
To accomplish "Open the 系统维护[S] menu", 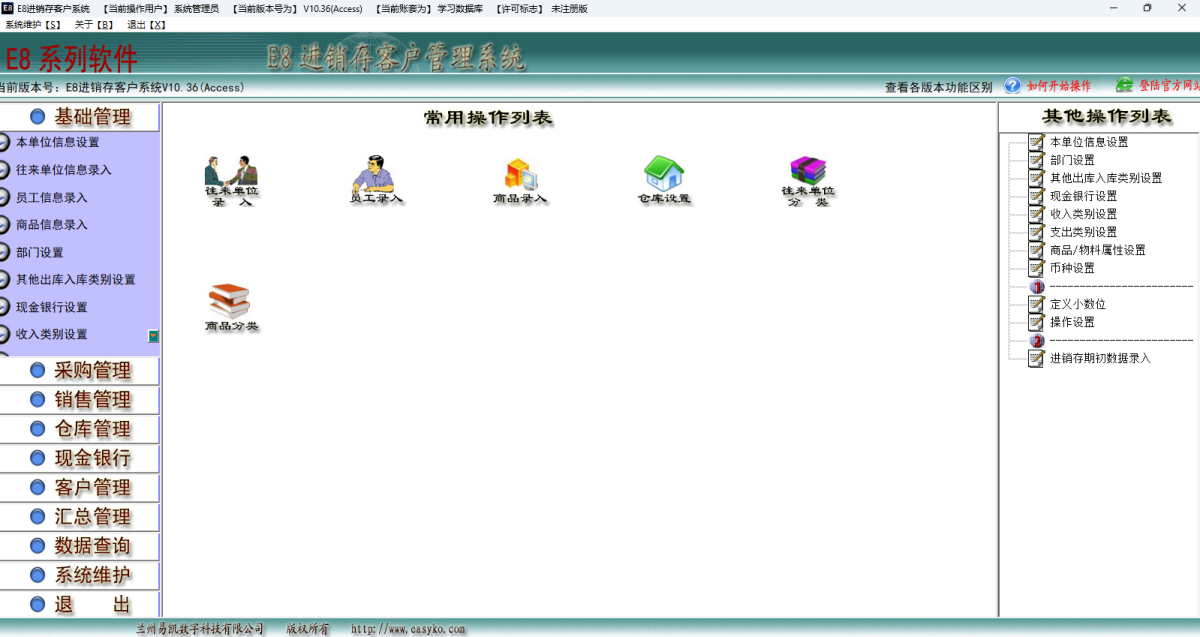I will coord(31,25).
